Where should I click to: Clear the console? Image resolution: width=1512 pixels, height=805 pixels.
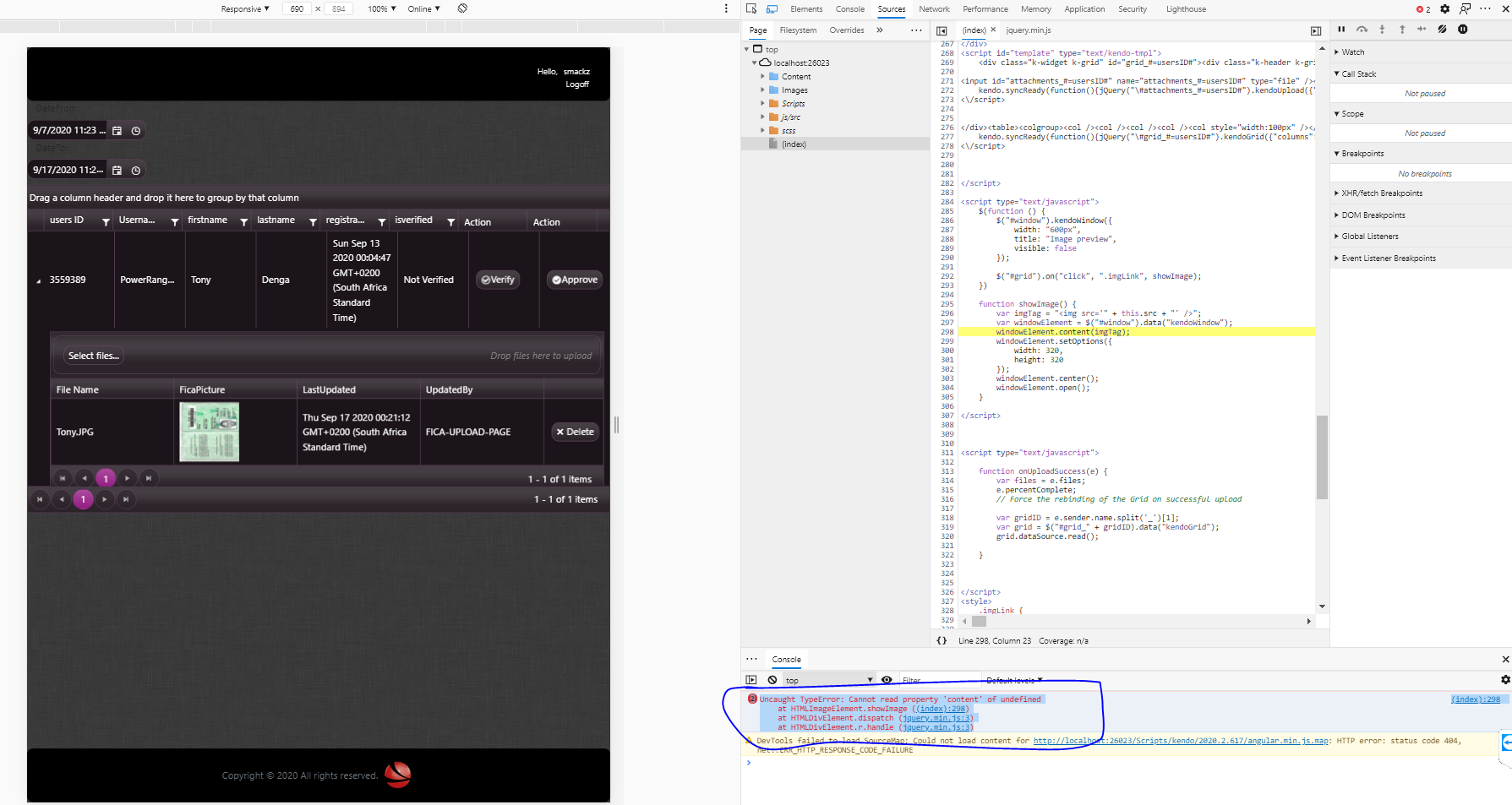coord(772,680)
